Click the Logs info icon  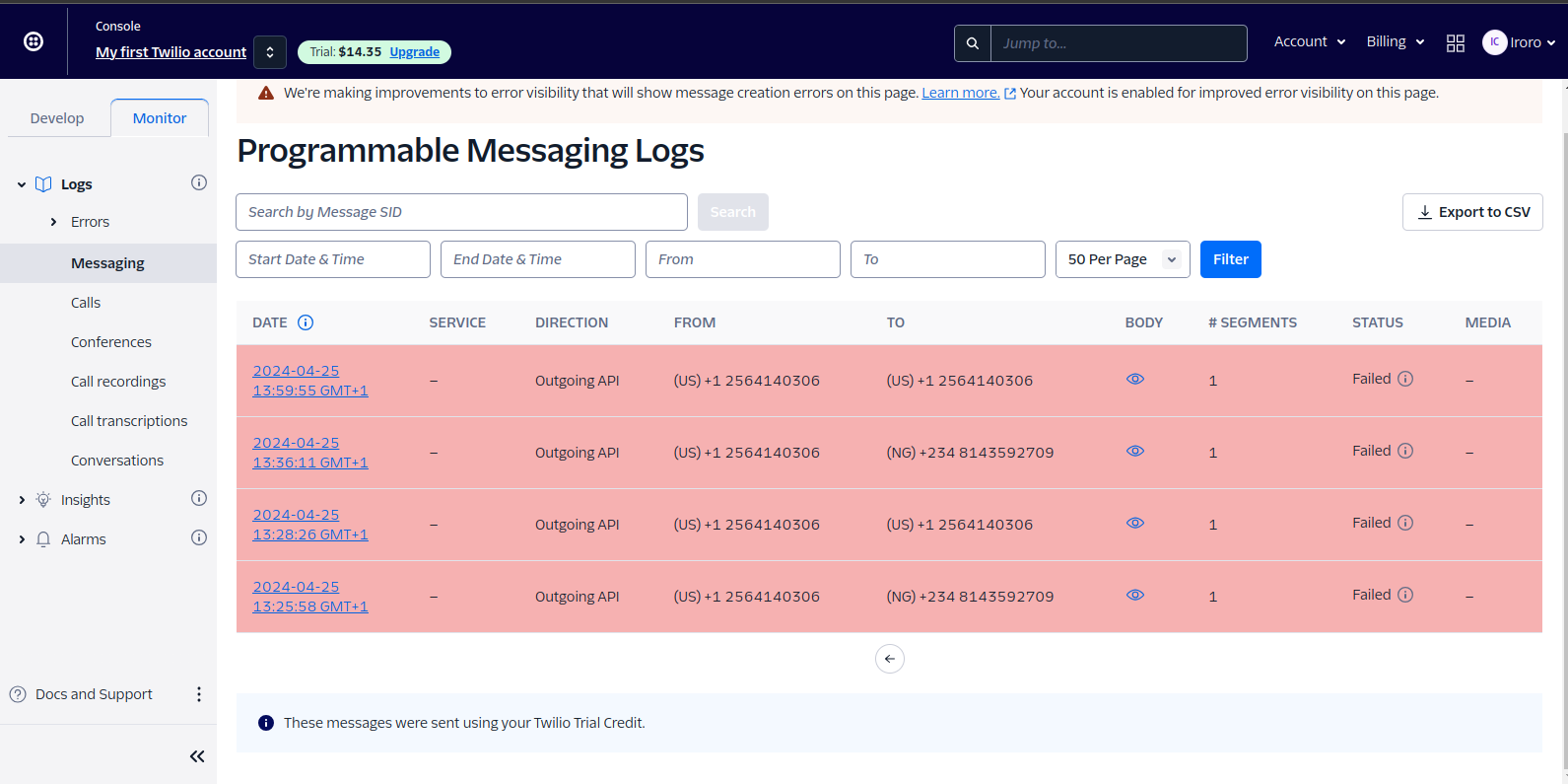(x=199, y=182)
